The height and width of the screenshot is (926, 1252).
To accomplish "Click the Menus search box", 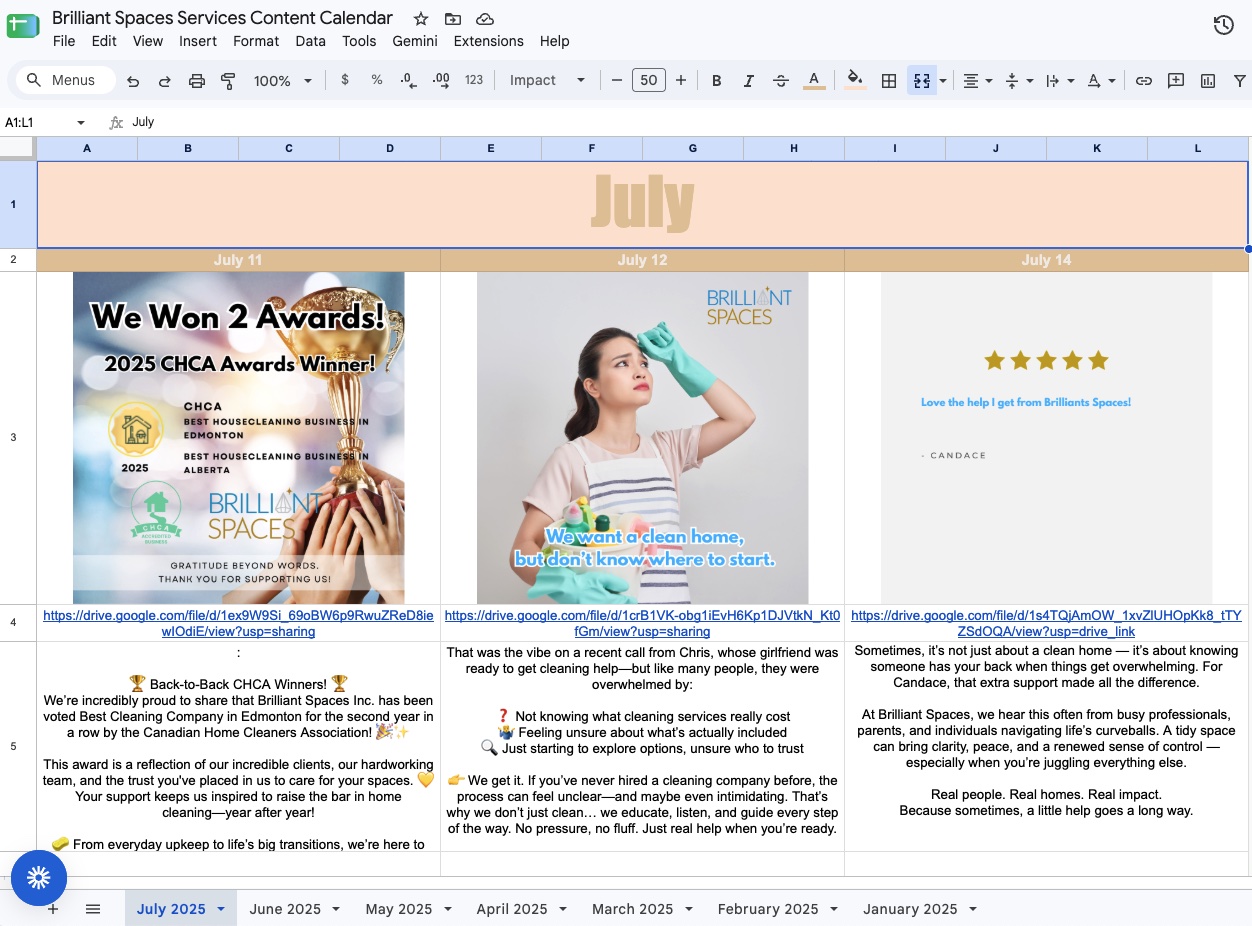I will click(66, 80).
